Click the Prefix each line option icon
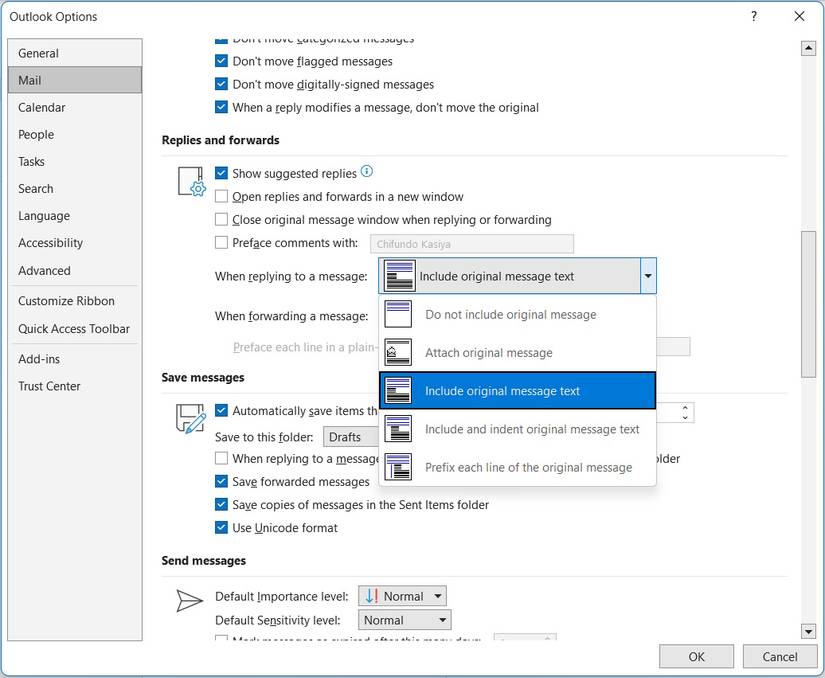This screenshot has width=825, height=678. tap(398, 467)
